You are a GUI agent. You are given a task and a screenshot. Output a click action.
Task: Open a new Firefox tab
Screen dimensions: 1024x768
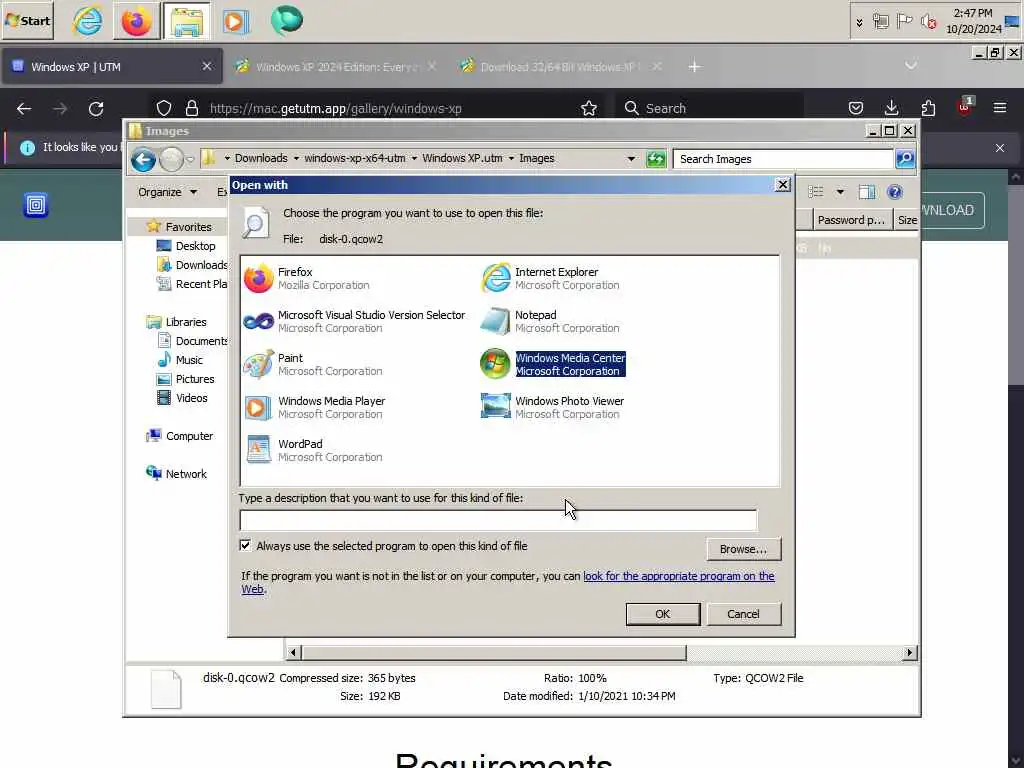[x=694, y=67]
